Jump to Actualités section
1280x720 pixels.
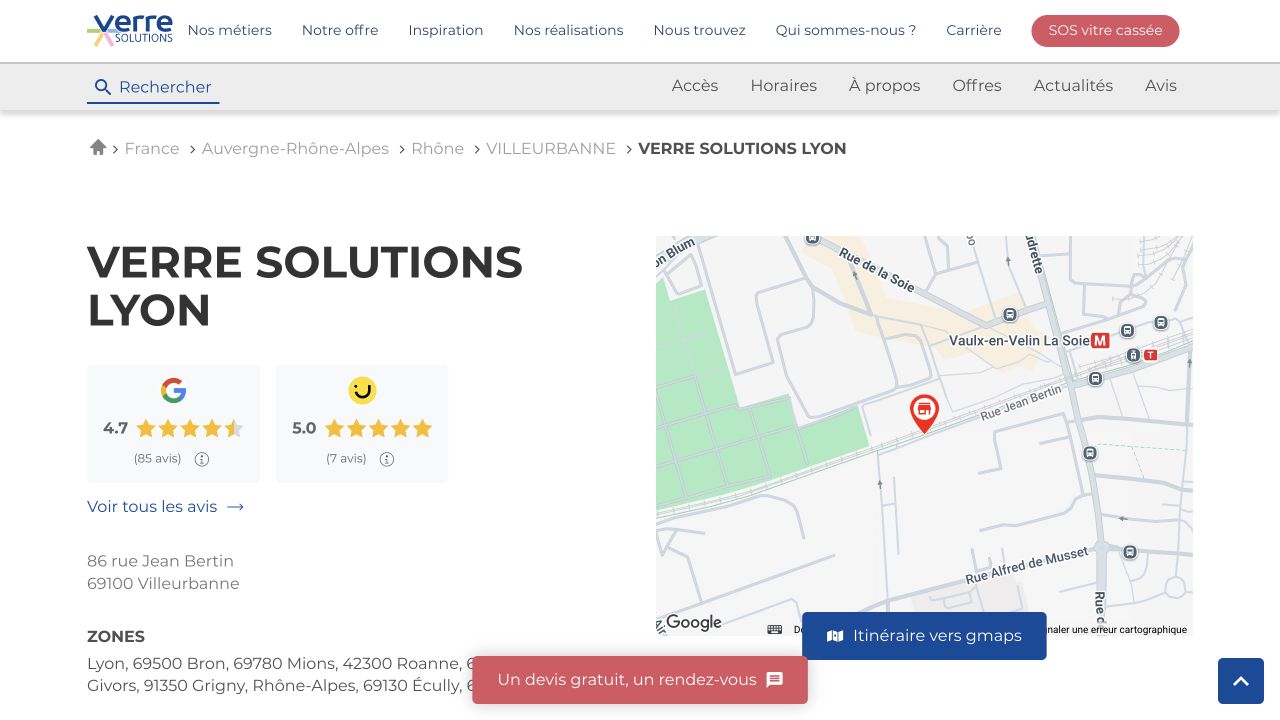point(1073,86)
